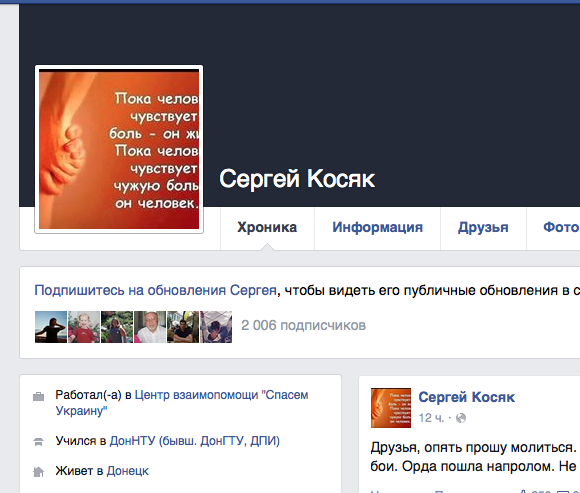
Task: Open the Информация tab
Action: (x=377, y=227)
